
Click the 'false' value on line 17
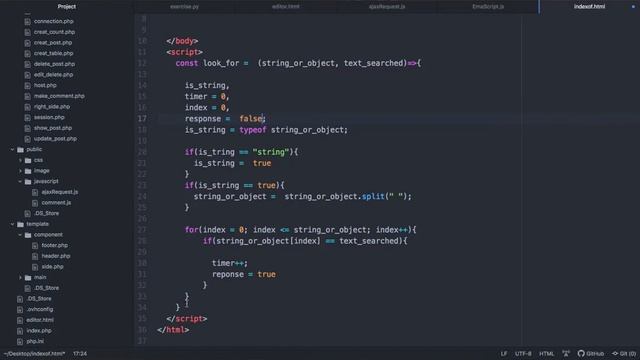click(x=251, y=119)
